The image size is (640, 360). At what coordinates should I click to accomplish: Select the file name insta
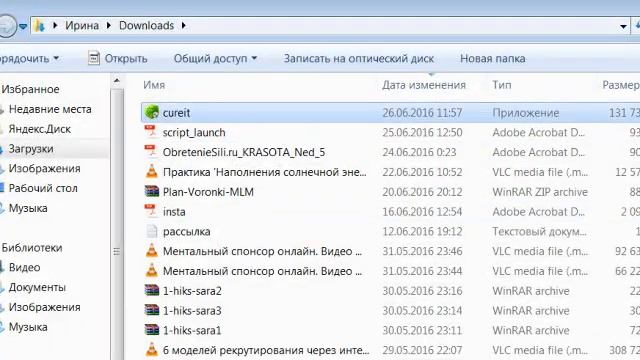[x=174, y=212]
